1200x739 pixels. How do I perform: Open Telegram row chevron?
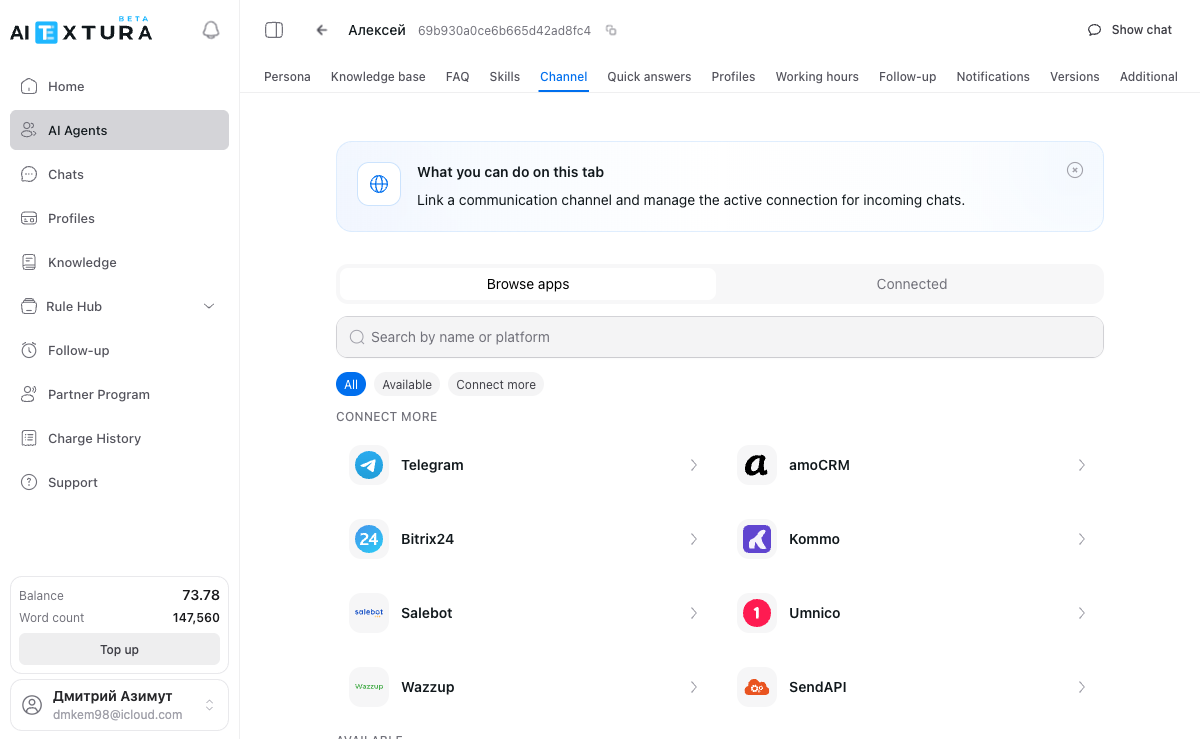[x=694, y=465]
